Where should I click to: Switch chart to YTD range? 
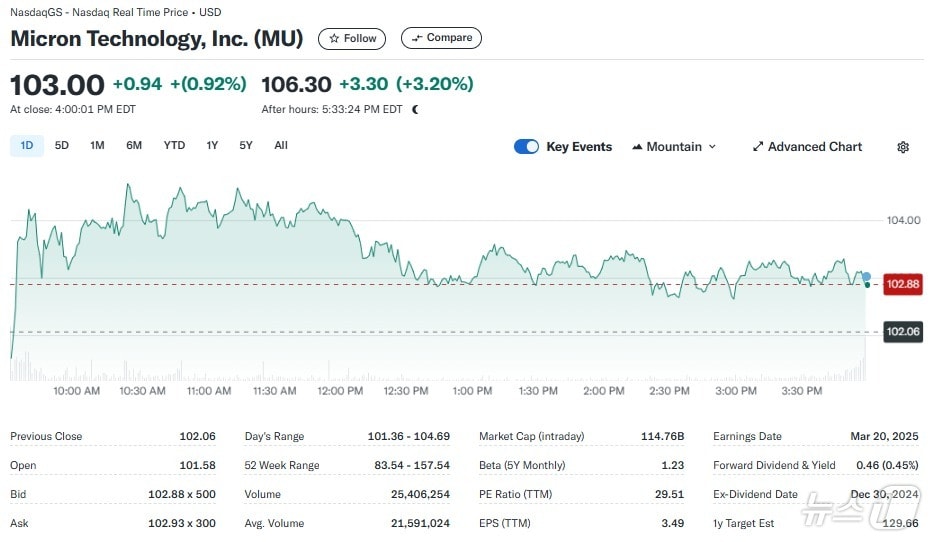tap(174, 146)
